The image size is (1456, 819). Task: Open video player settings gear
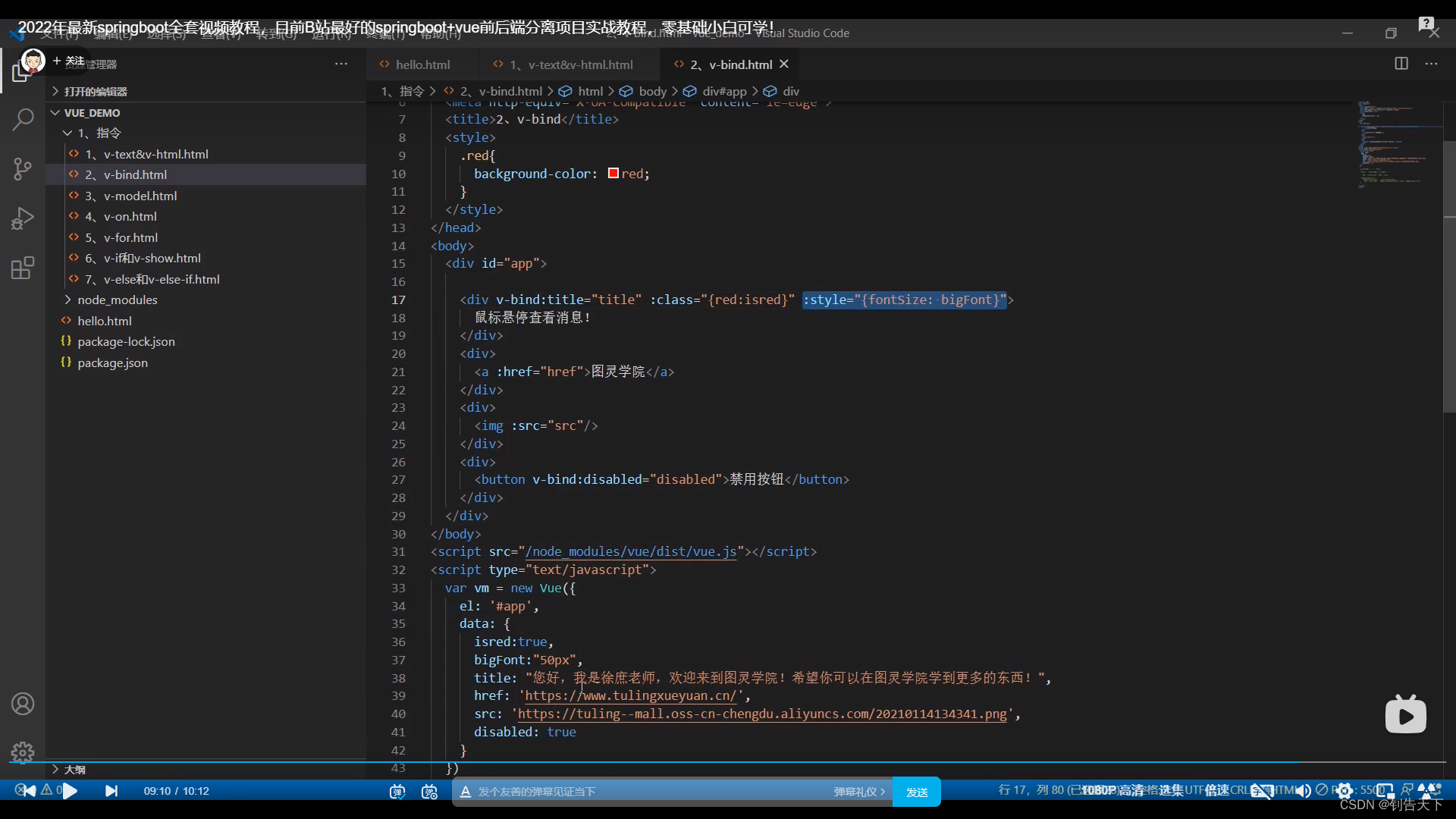point(1345,791)
